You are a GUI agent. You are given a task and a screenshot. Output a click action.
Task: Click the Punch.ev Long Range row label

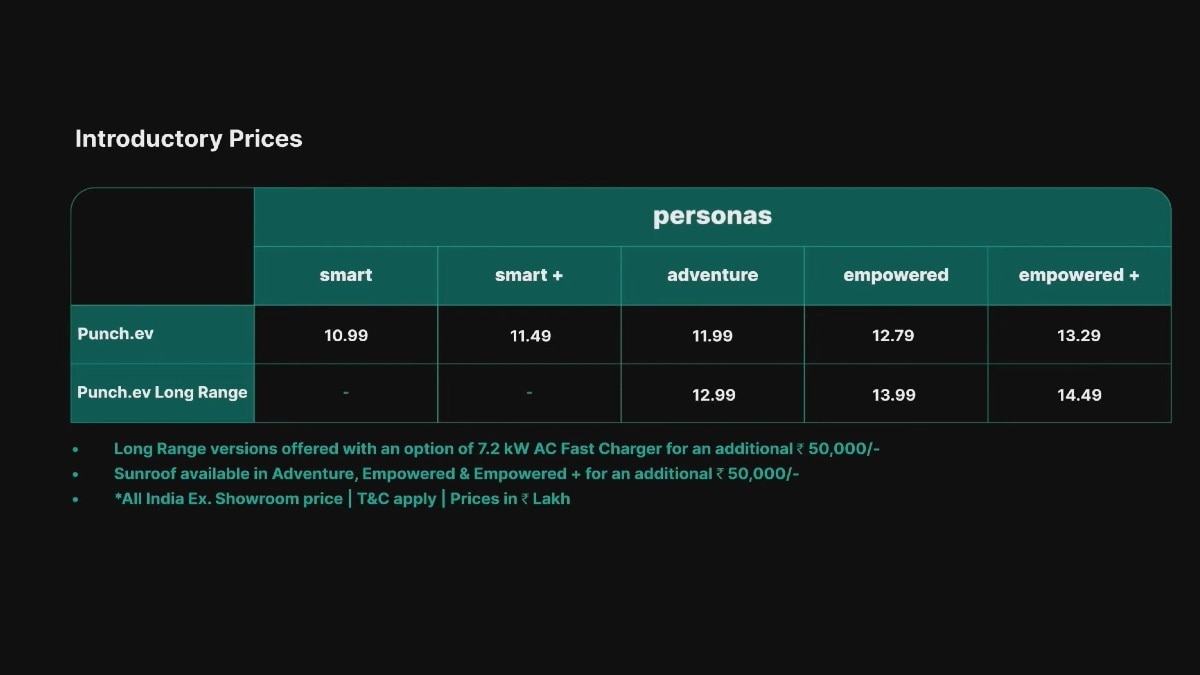click(x=162, y=392)
